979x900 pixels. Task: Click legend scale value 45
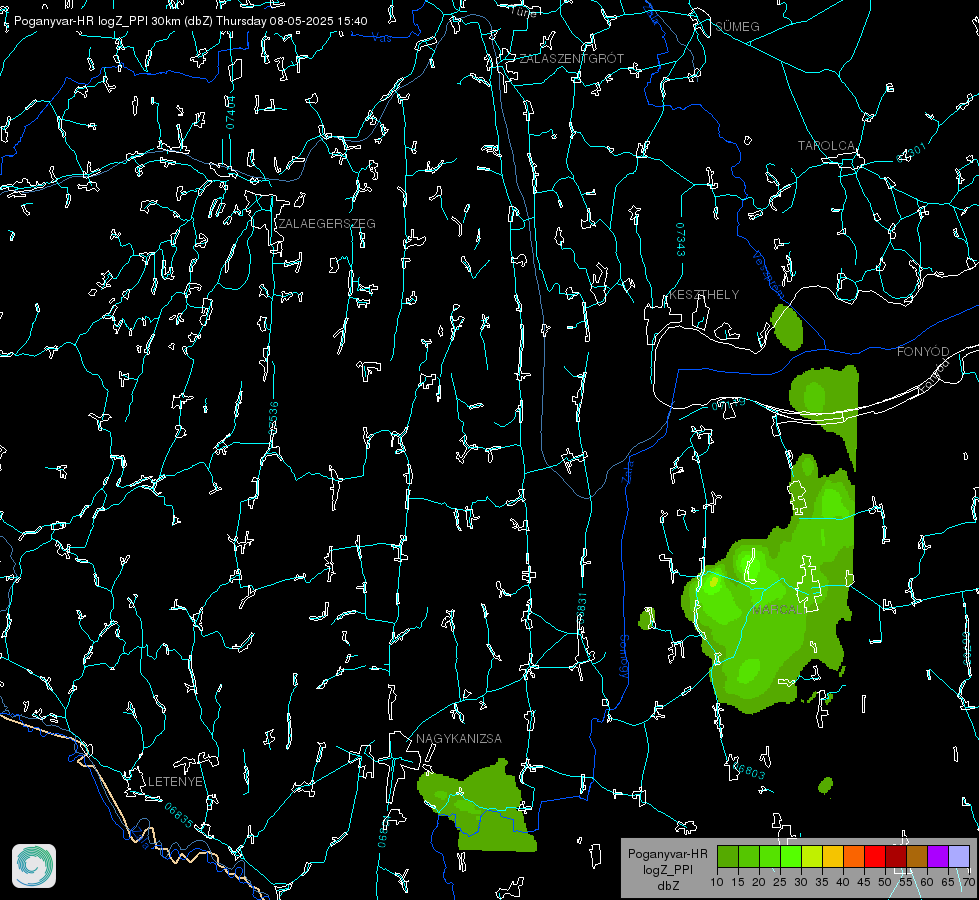863,883
